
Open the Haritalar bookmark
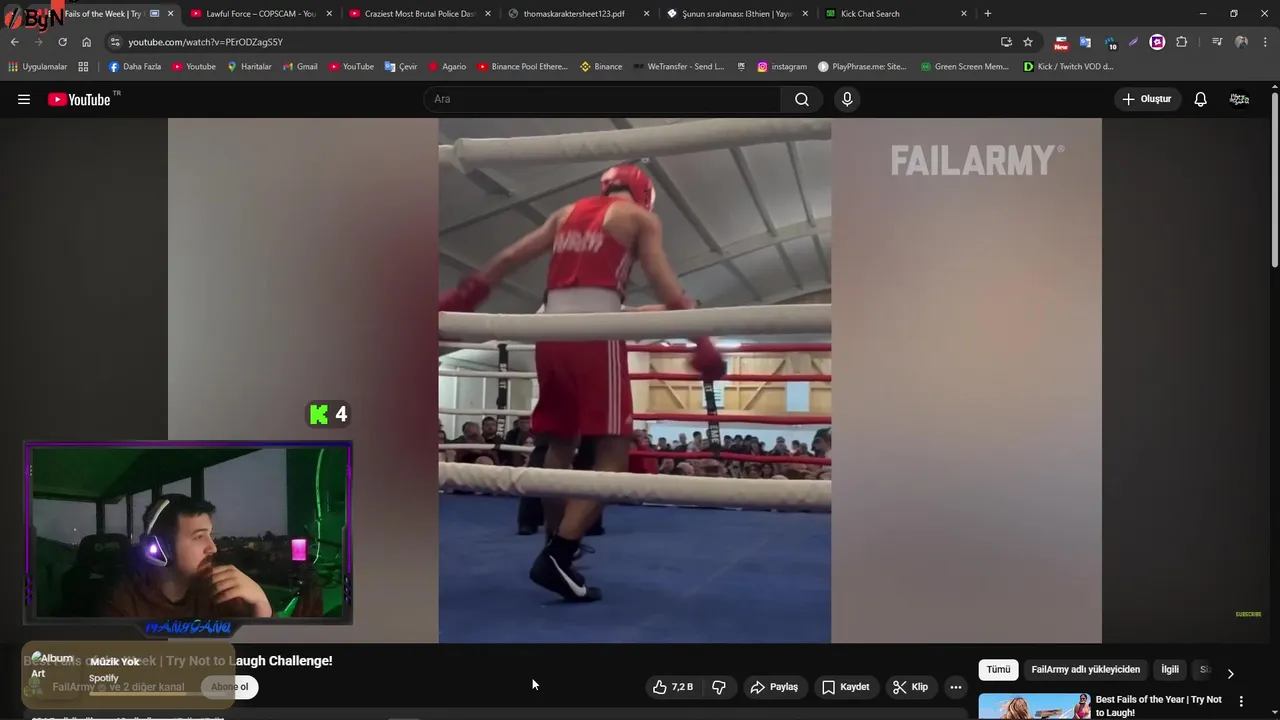pos(249,67)
